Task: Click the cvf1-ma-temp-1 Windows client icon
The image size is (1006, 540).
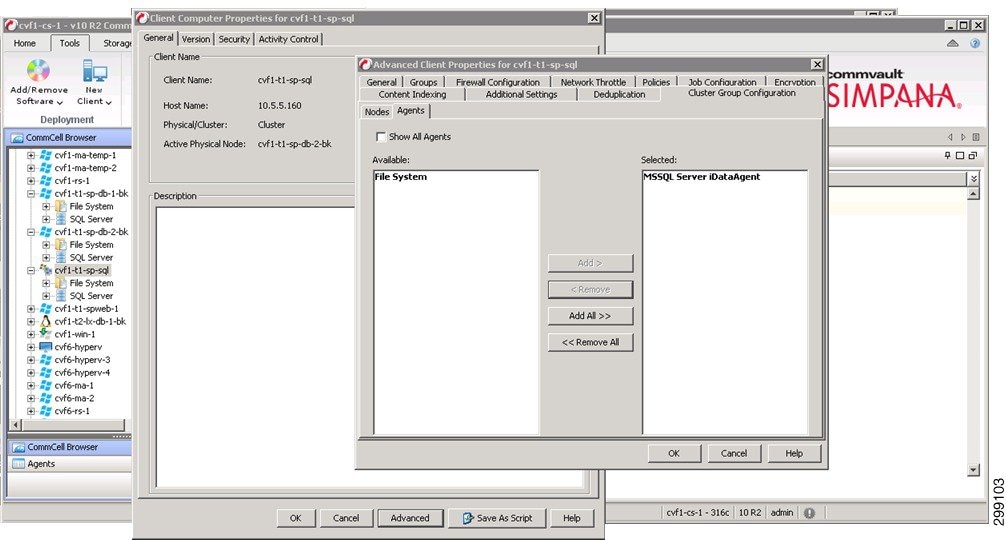Action: click(46, 155)
